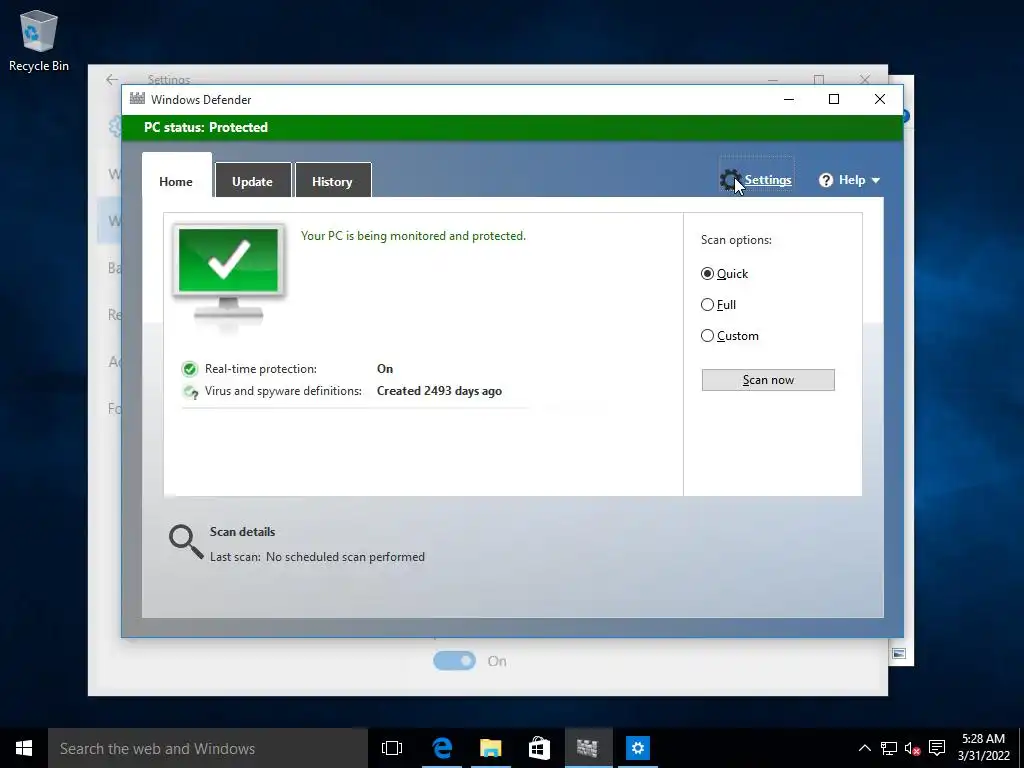Click Windows Defender taskbar button

click(x=588, y=748)
